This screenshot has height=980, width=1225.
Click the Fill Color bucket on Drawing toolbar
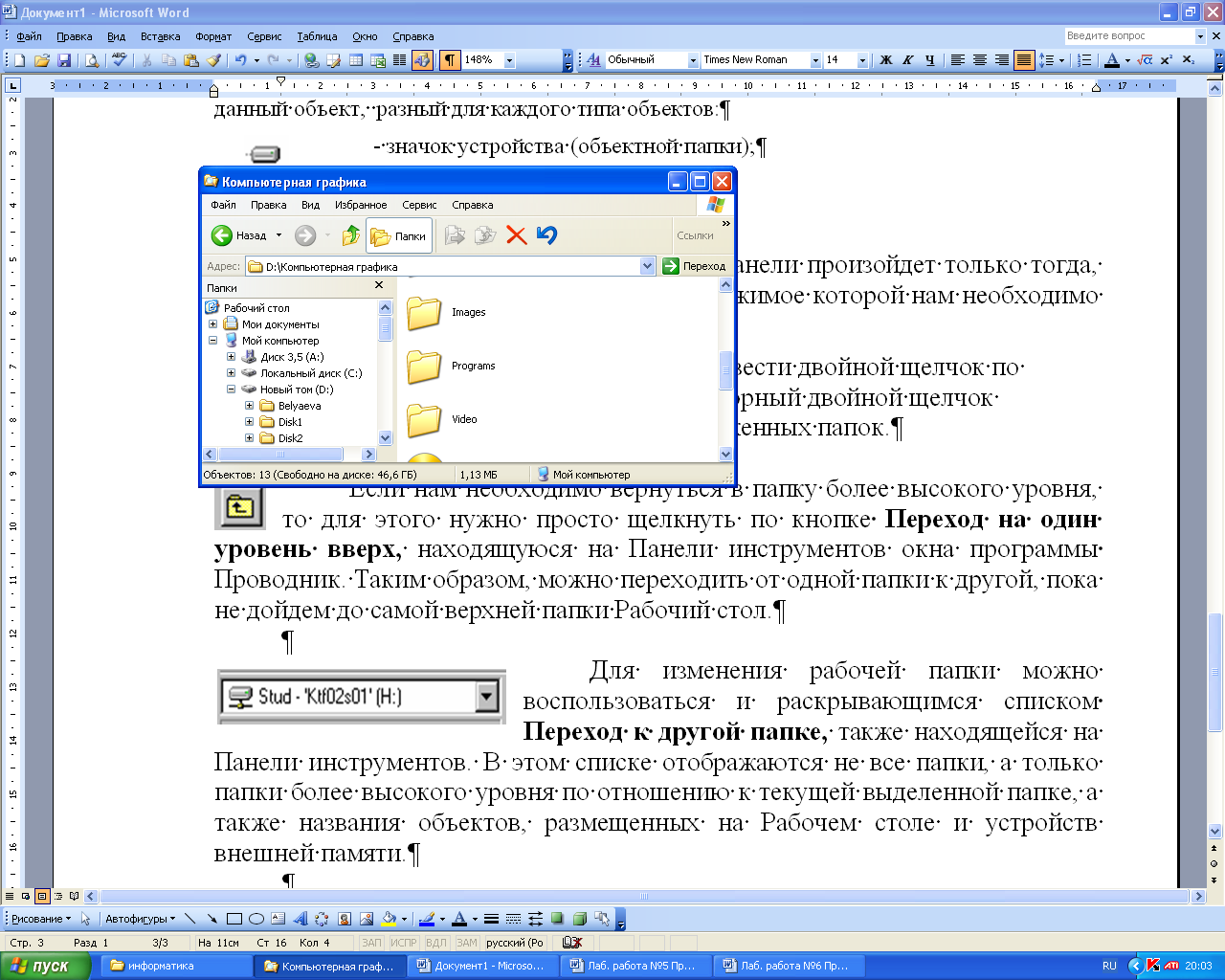[x=389, y=919]
